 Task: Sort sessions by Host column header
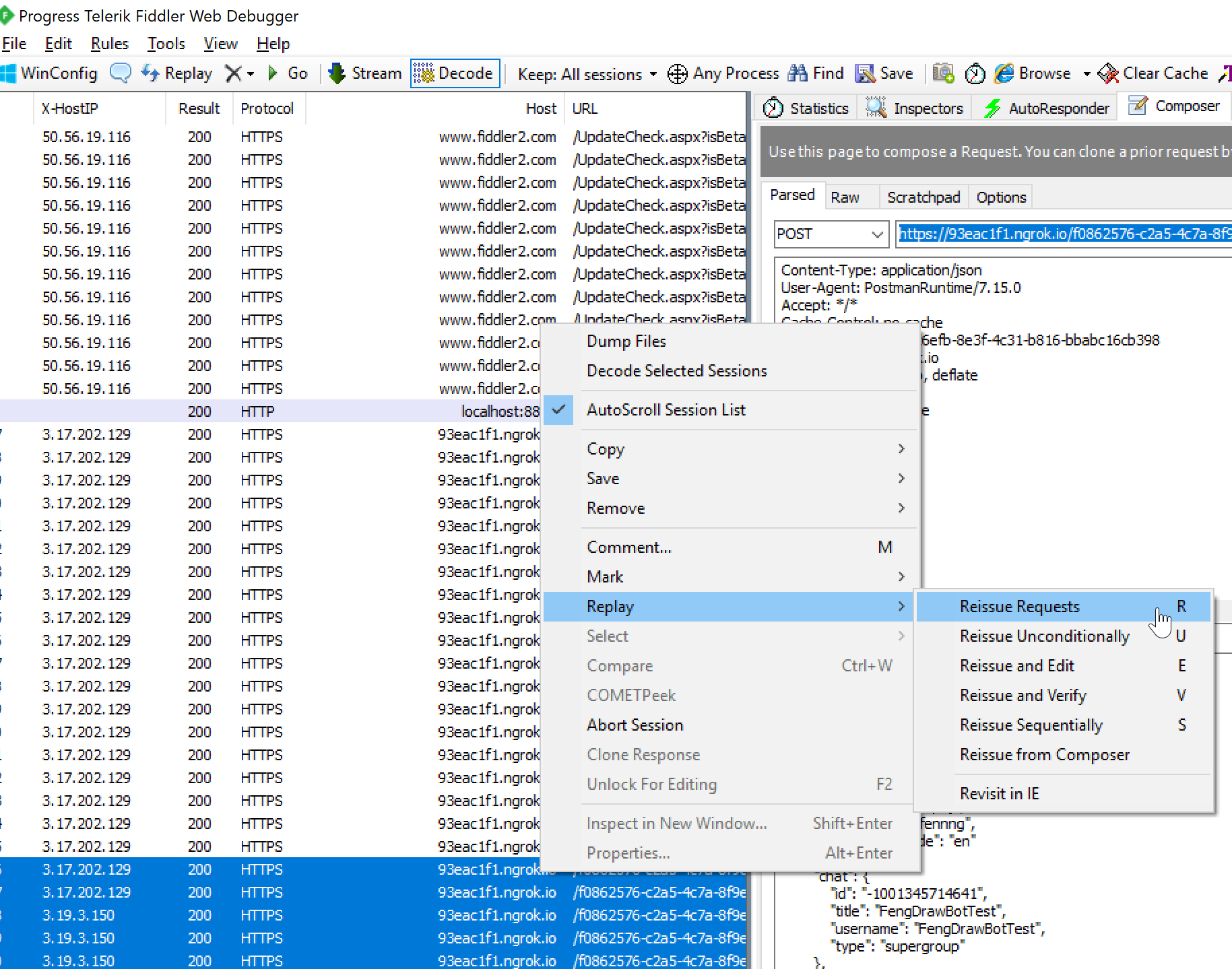[x=436, y=108]
